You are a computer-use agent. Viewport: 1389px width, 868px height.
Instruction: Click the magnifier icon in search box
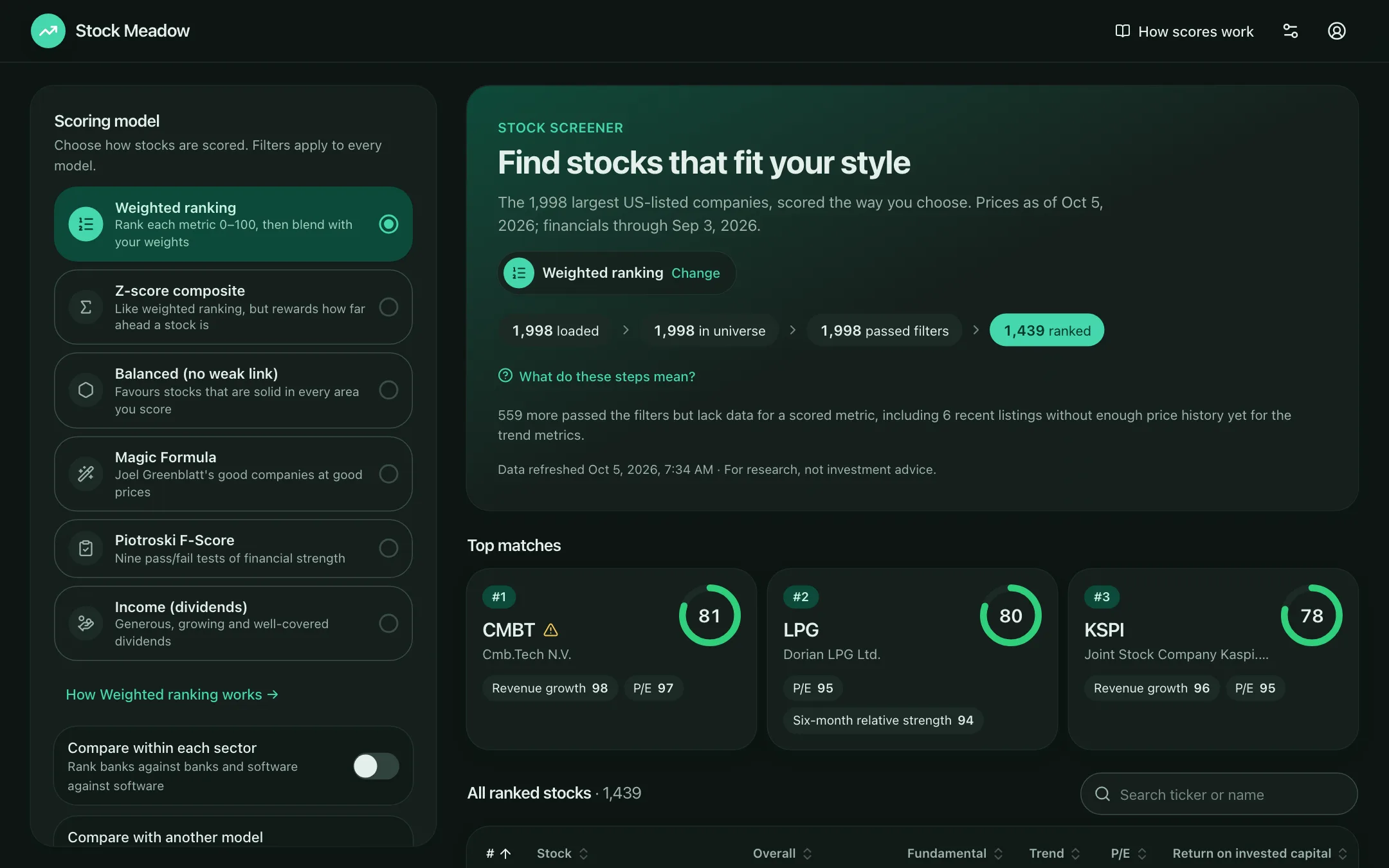coord(1102,794)
